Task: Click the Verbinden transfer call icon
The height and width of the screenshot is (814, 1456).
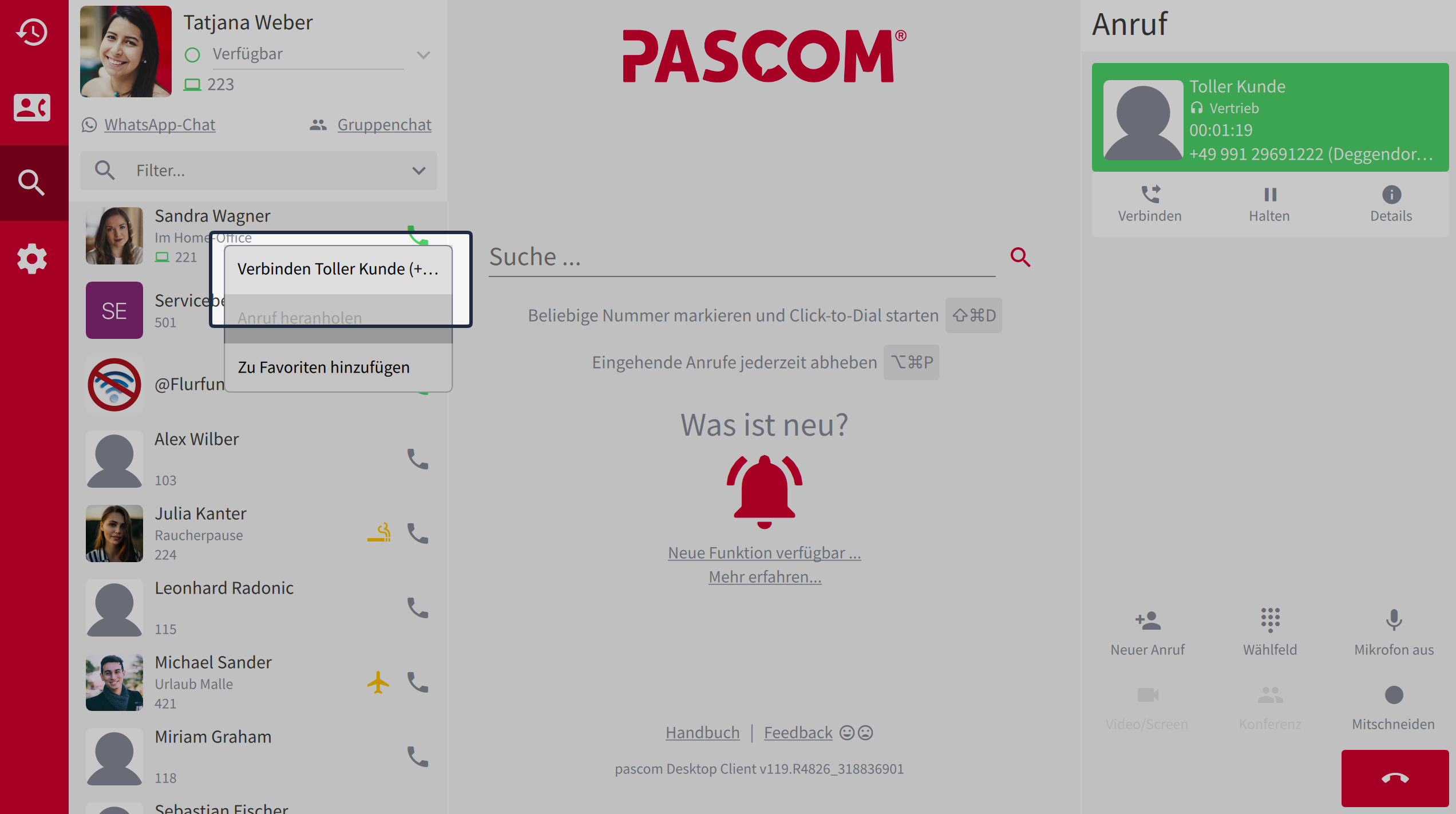Action: 1150,195
